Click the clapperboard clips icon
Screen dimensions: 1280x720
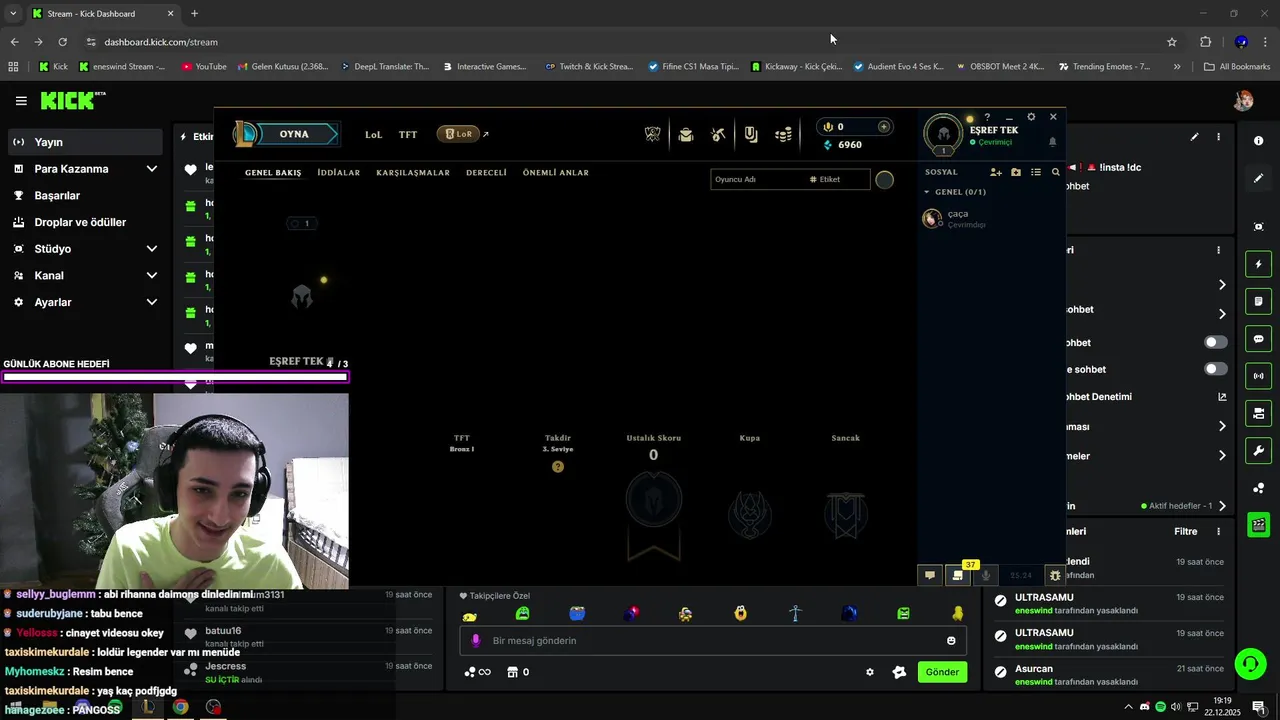(x=1258, y=524)
